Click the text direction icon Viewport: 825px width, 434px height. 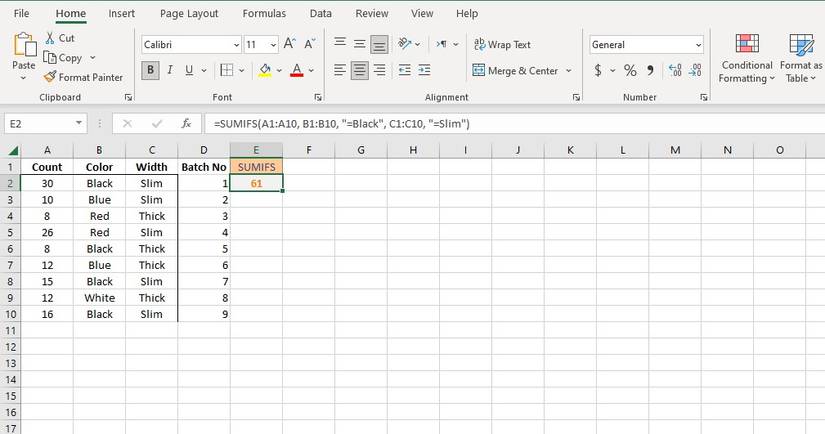441,44
